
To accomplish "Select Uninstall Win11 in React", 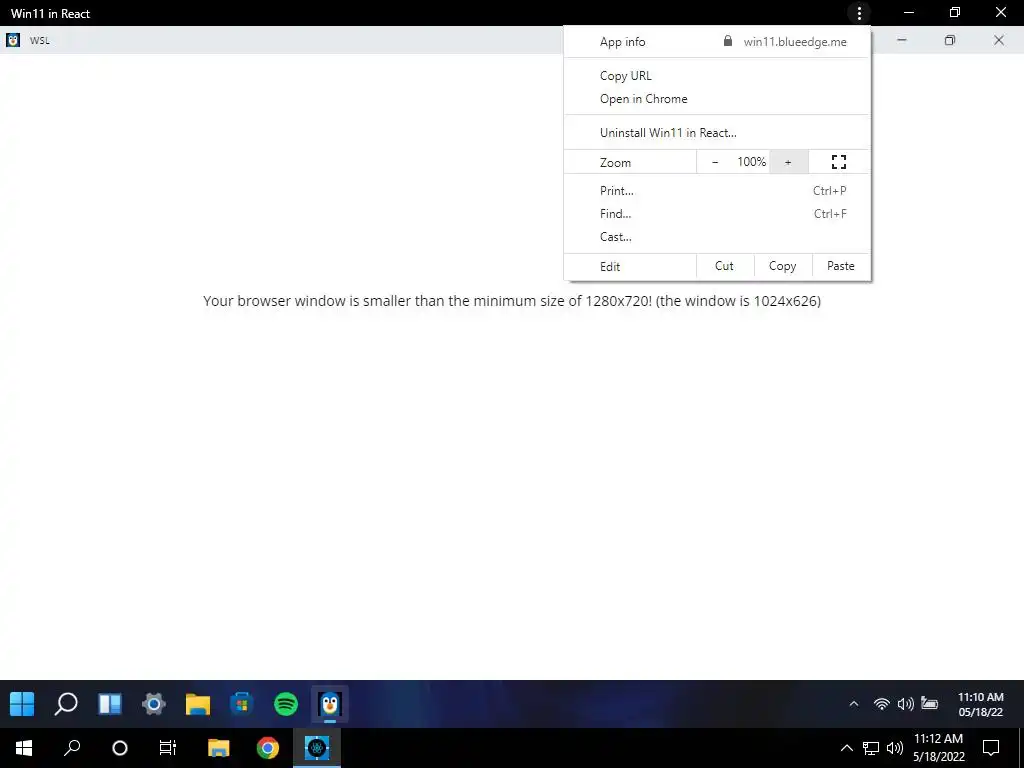I will [x=717, y=133].
